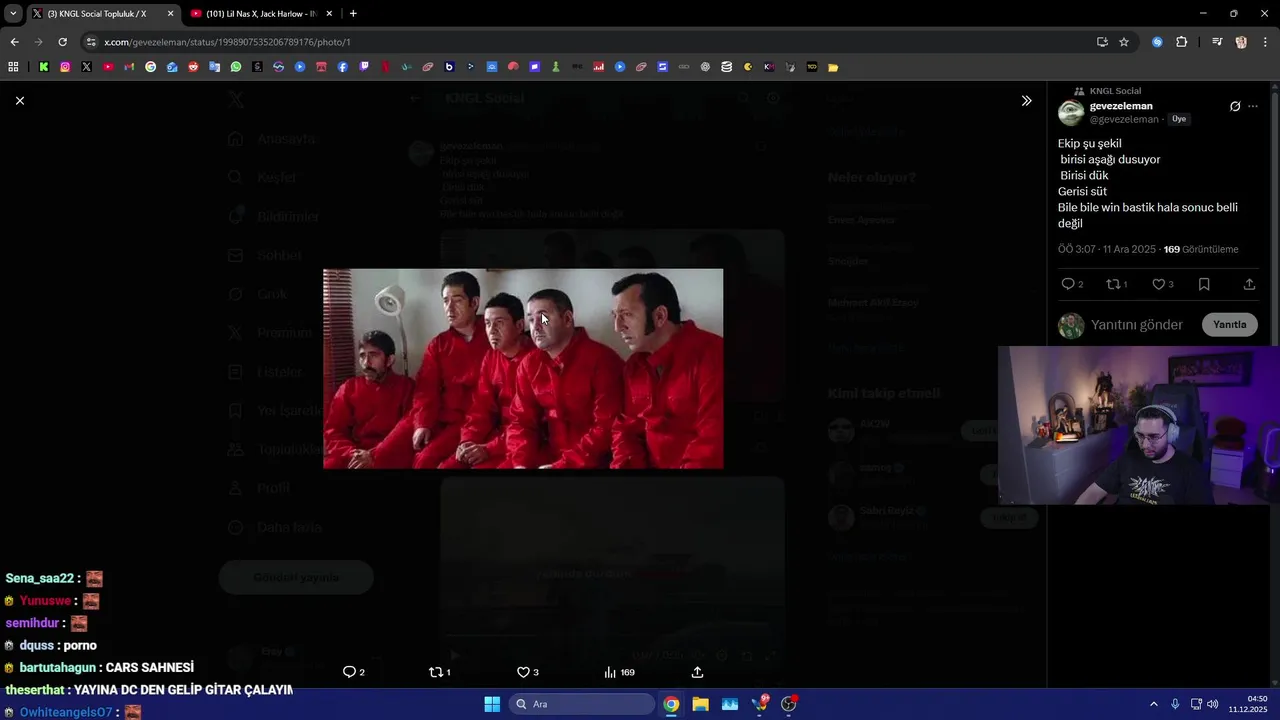Viewport: 1280px width, 720px height.
Task: Open the Kick bookmark
Action: (x=44, y=67)
